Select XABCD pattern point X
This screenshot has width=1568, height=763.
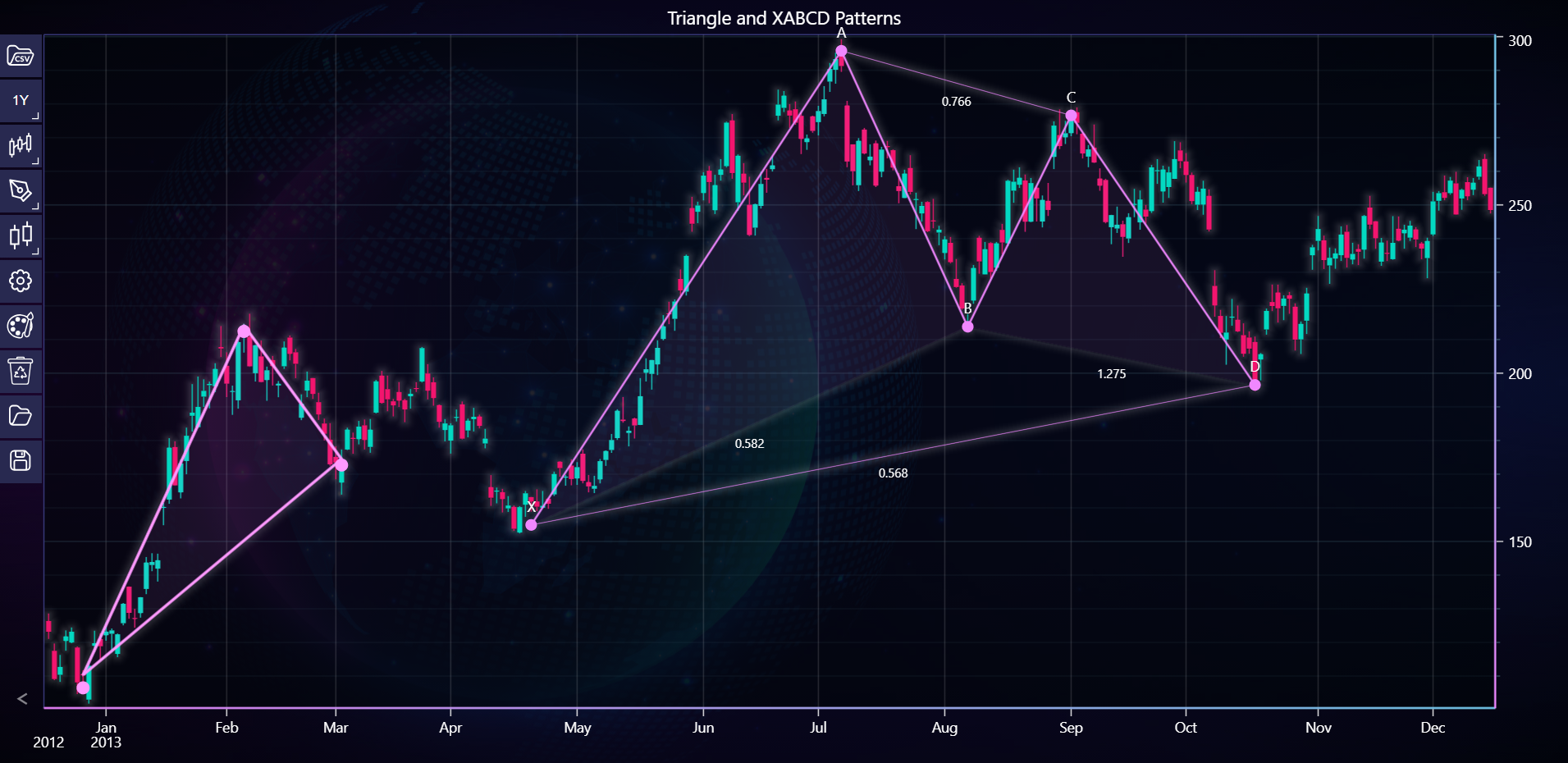[531, 524]
